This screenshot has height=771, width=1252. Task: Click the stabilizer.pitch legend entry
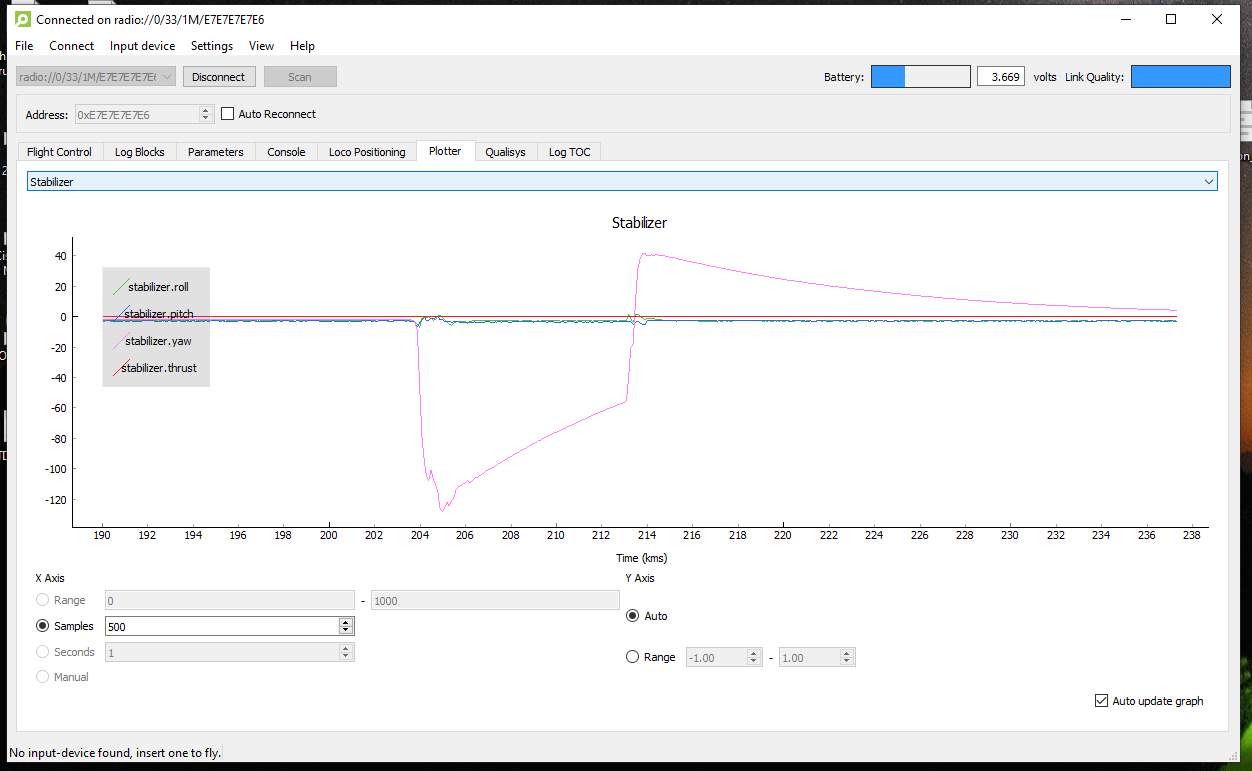click(158, 314)
